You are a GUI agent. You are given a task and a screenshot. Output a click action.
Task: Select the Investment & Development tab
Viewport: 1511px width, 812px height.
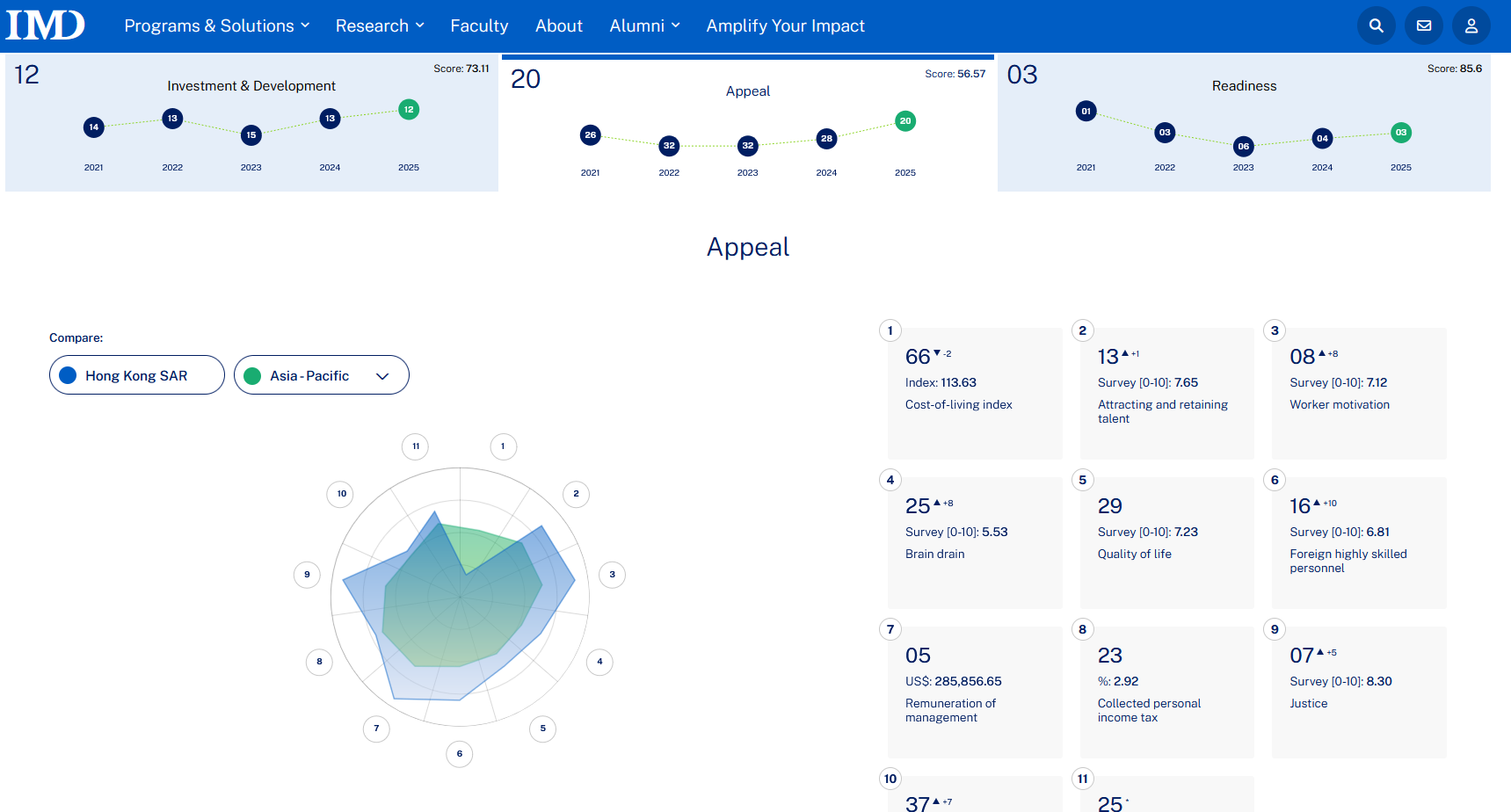click(251, 123)
